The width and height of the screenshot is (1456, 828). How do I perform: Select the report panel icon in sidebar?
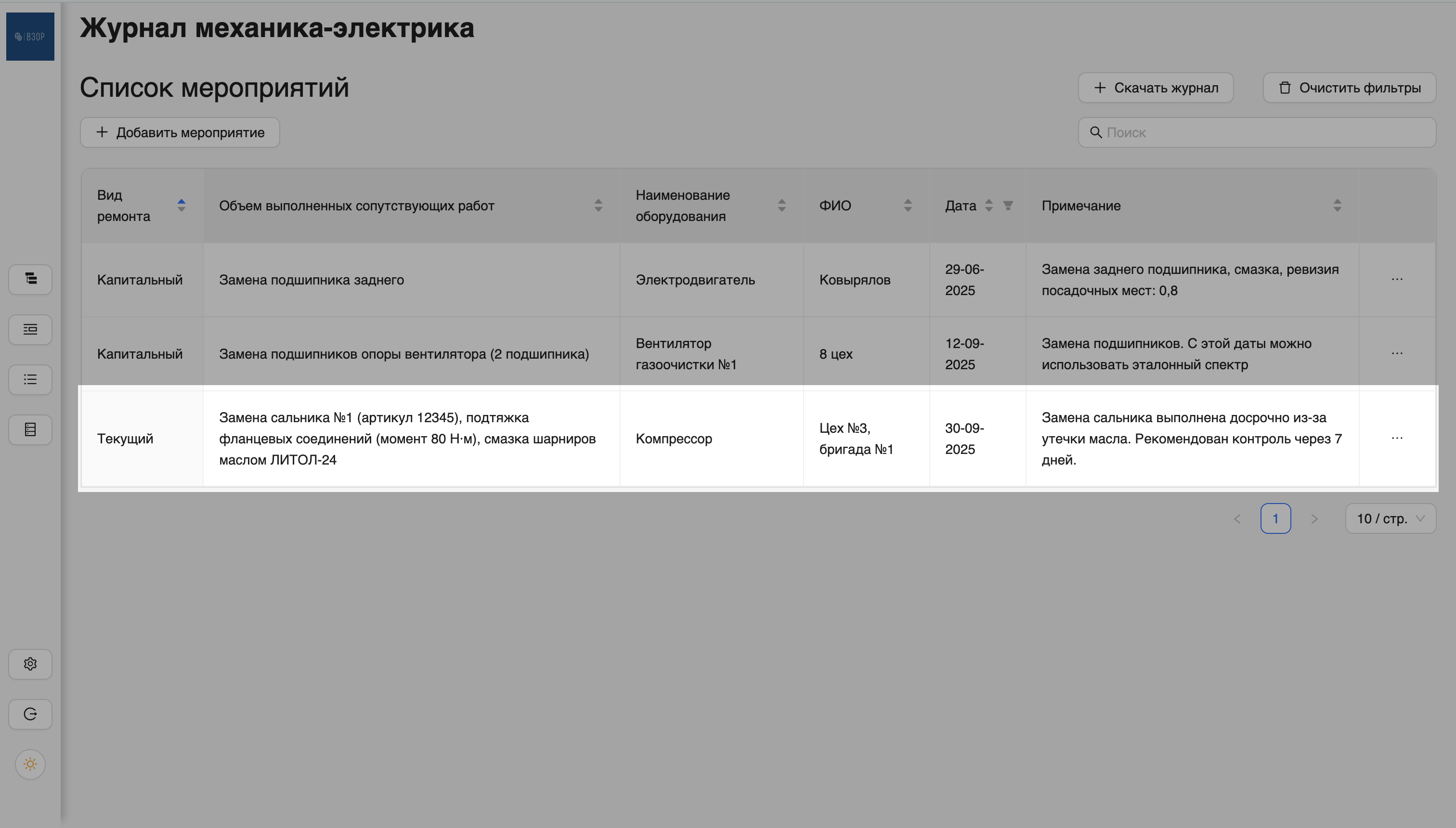coord(29,329)
